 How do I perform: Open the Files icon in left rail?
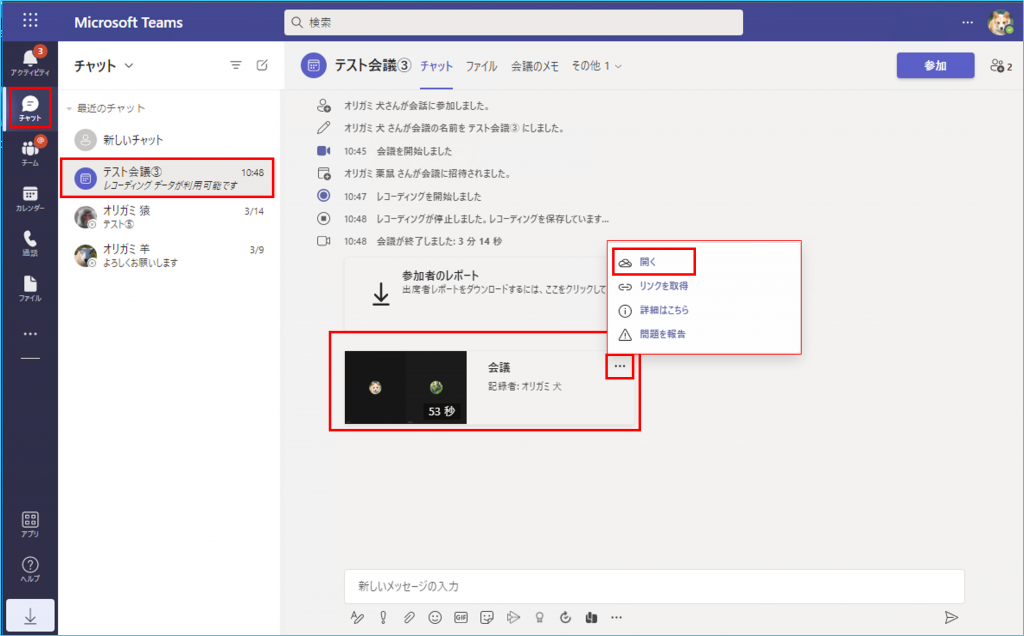(30, 288)
